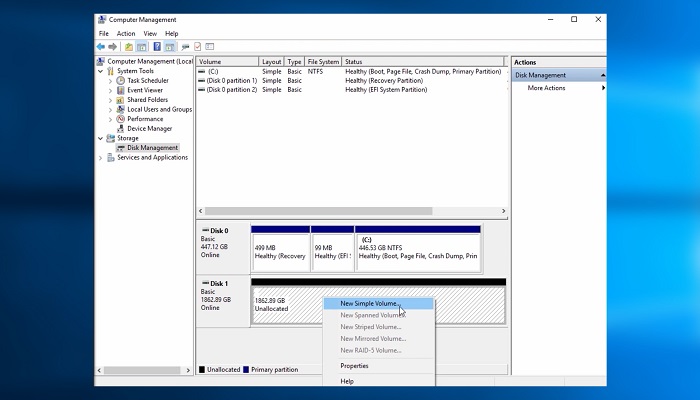700x400 pixels.
Task: Click the red checkmark toolbar icon
Action: [198, 46]
